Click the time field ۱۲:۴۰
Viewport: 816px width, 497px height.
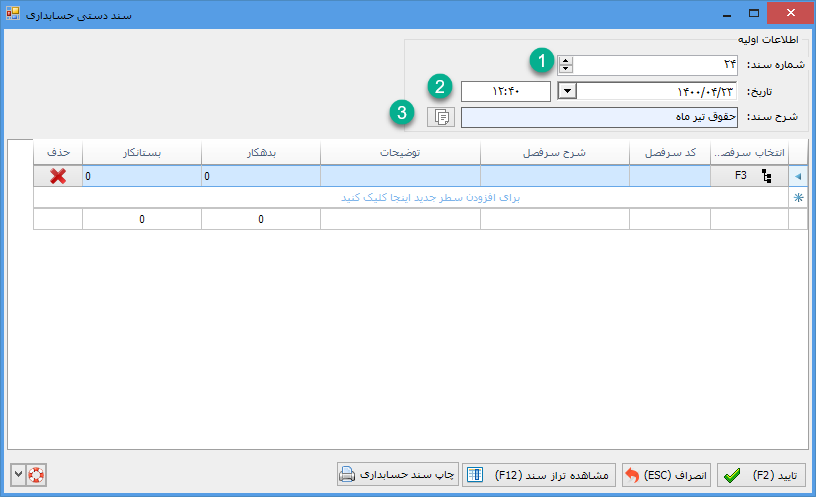pyautogui.click(x=505, y=92)
